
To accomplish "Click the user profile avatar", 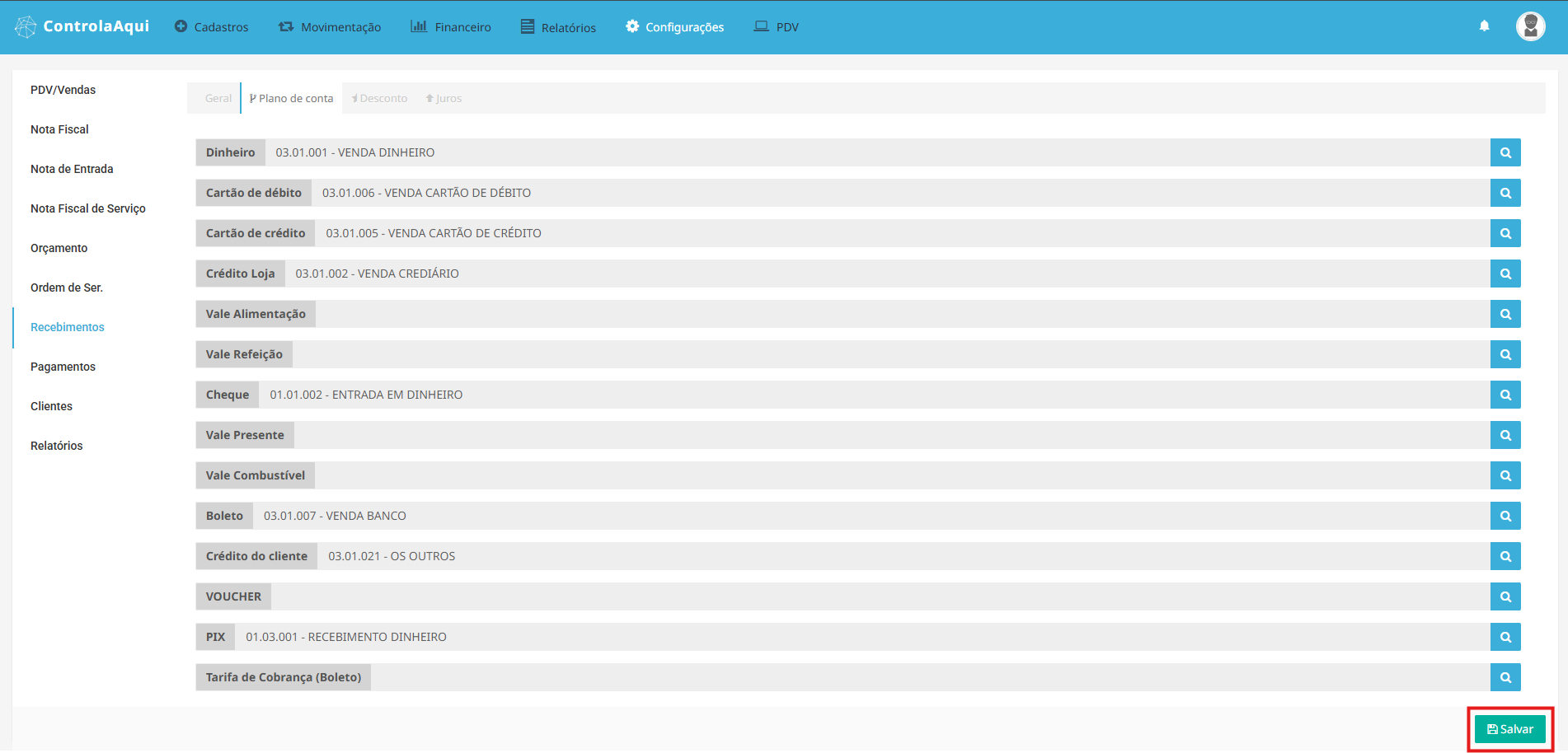I will [x=1530, y=26].
